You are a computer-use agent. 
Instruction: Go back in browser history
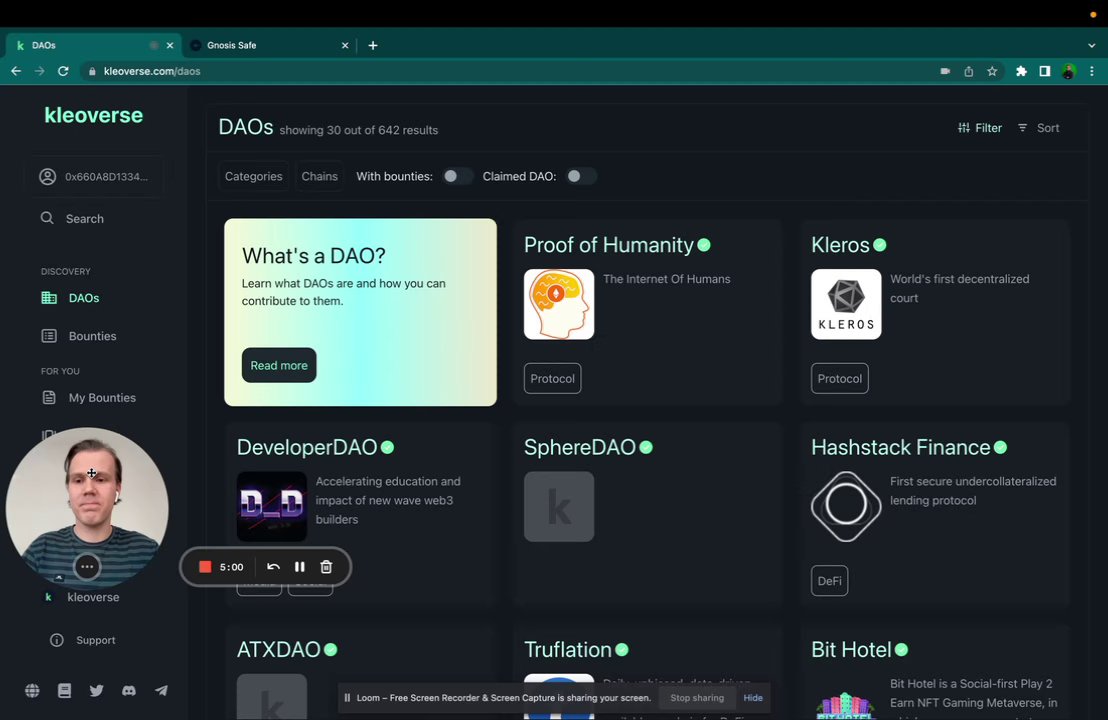pos(16,71)
